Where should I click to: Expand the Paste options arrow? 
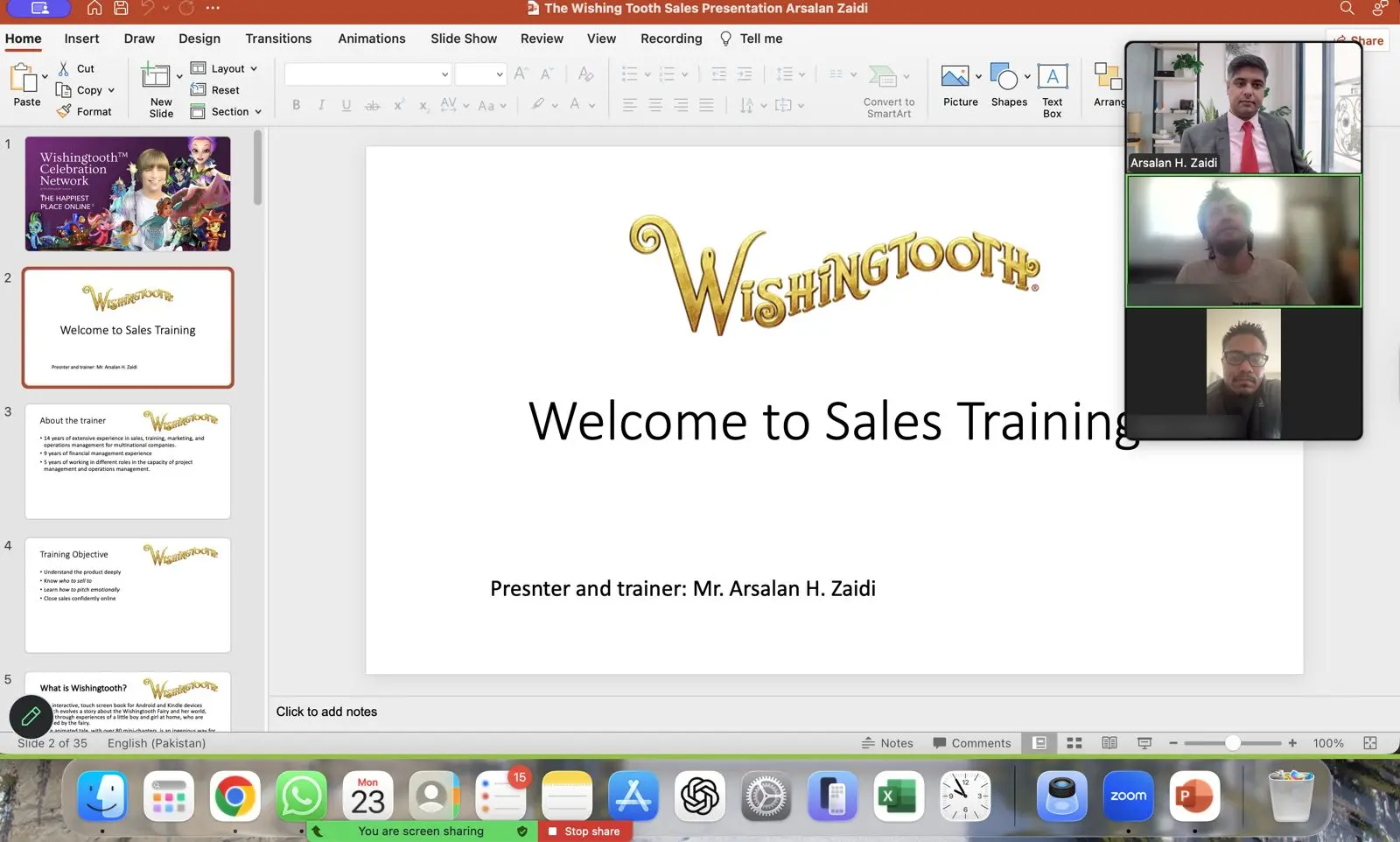point(45,77)
